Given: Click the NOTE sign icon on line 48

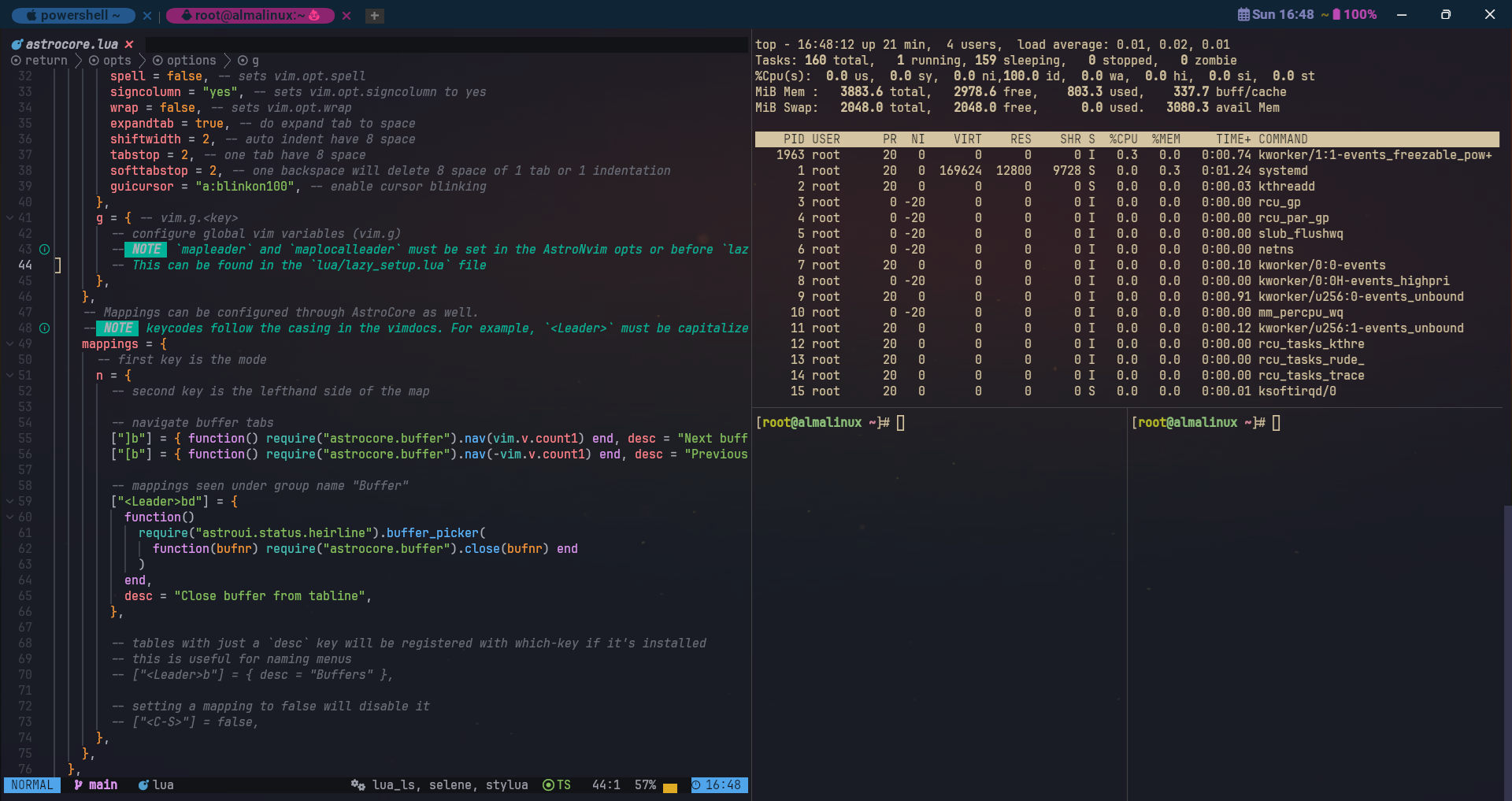Looking at the screenshot, I should (x=45, y=328).
